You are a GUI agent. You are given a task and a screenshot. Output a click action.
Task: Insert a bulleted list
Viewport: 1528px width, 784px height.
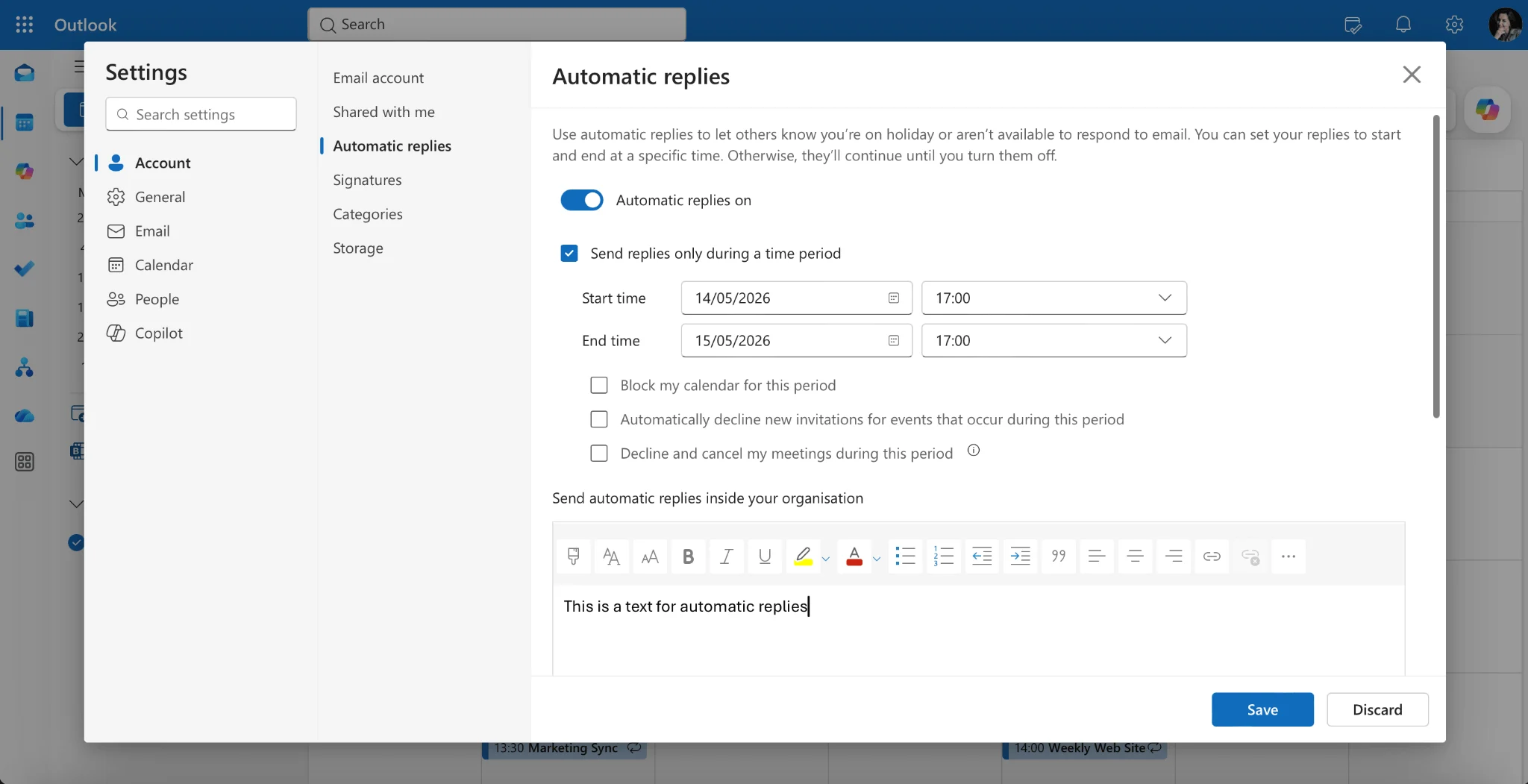[905, 556]
